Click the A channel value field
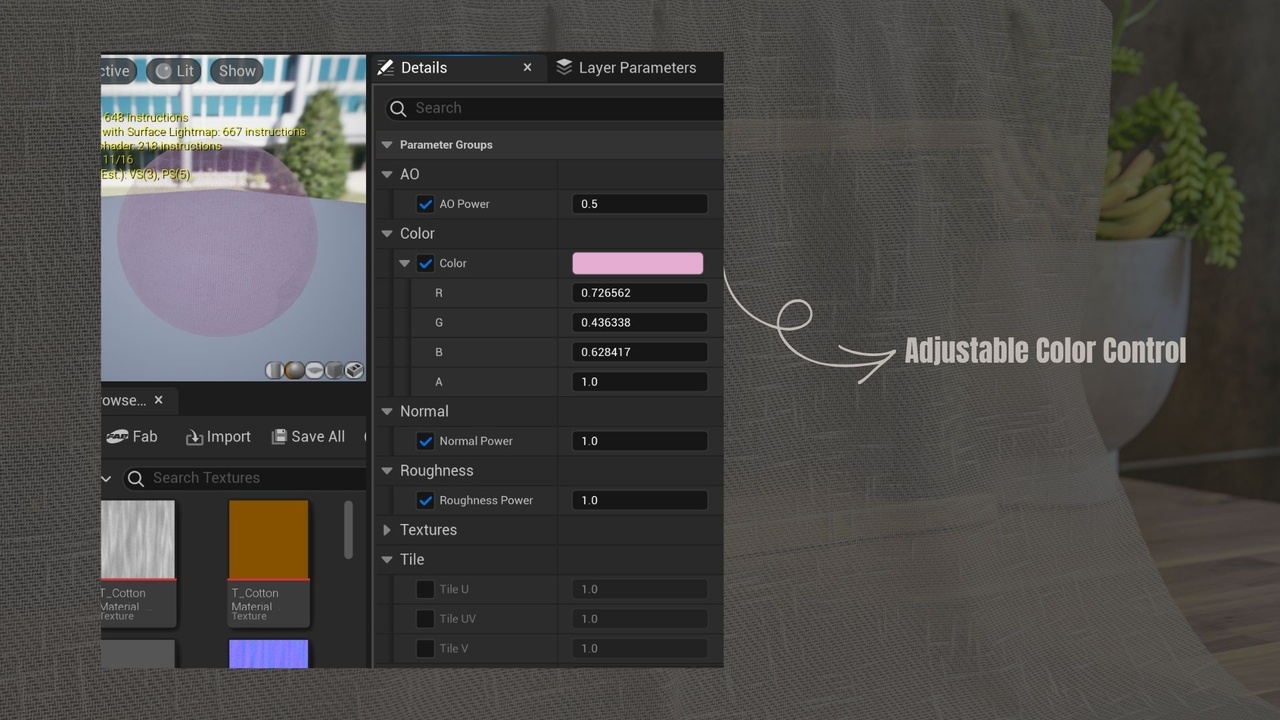 640,382
